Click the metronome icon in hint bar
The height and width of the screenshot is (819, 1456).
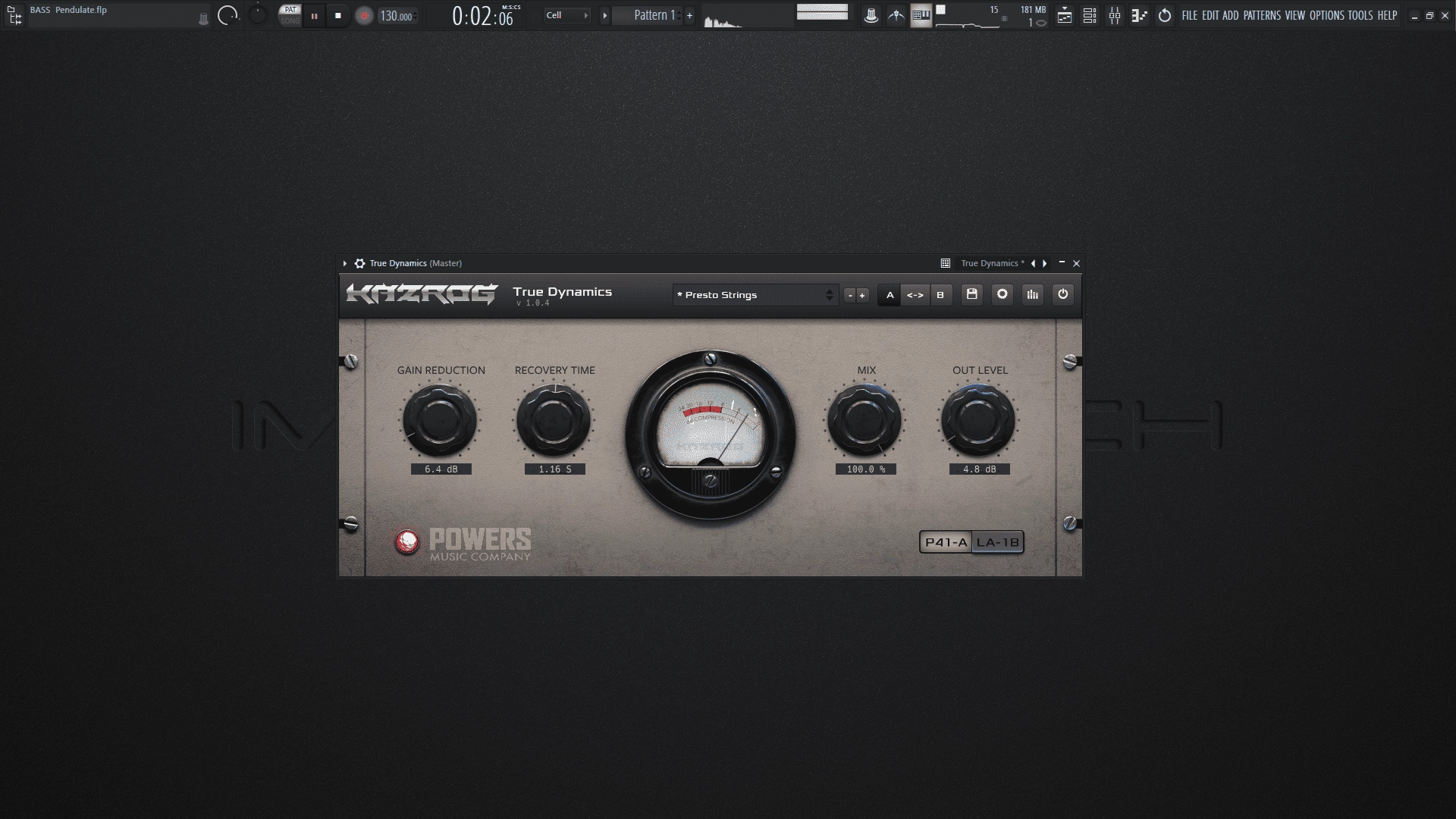pyautogui.click(x=203, y=19)
